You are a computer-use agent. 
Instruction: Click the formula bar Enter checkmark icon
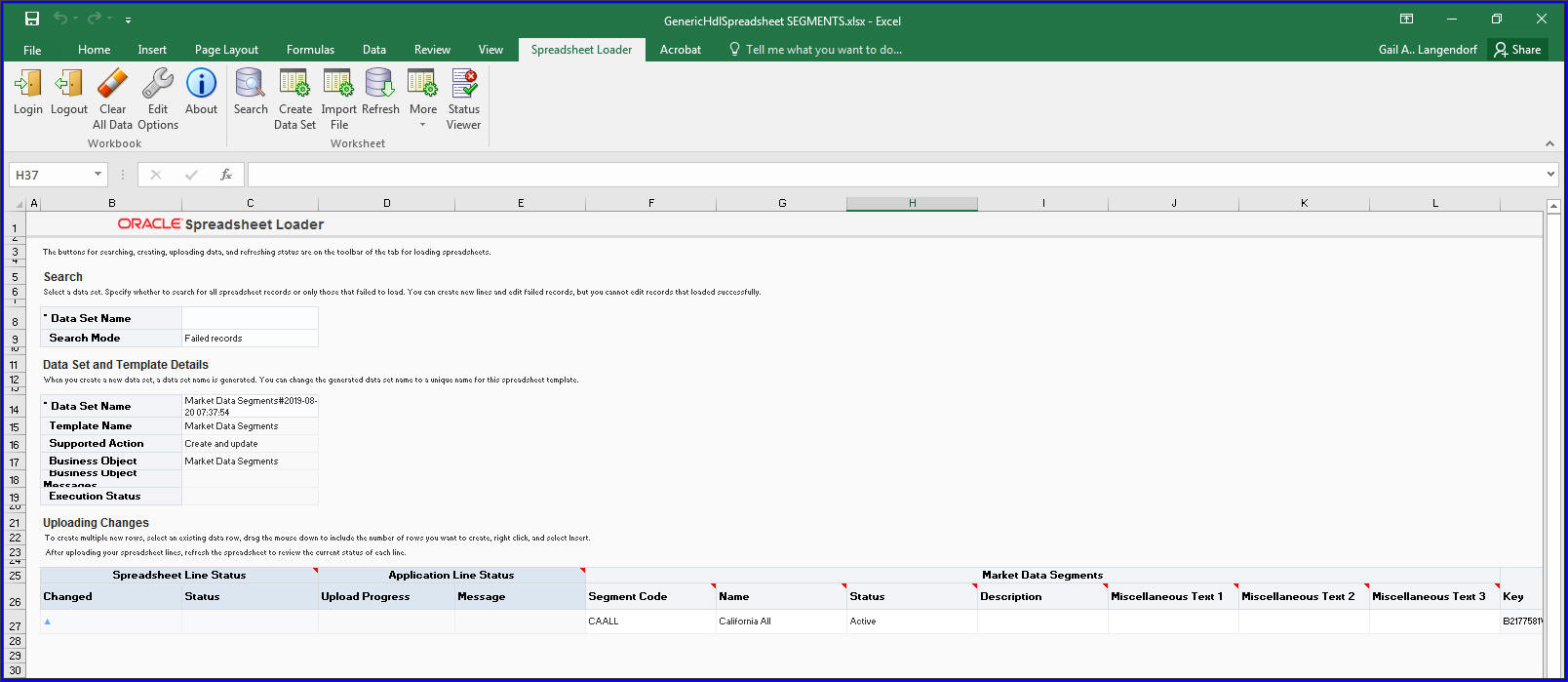(191, 175)
